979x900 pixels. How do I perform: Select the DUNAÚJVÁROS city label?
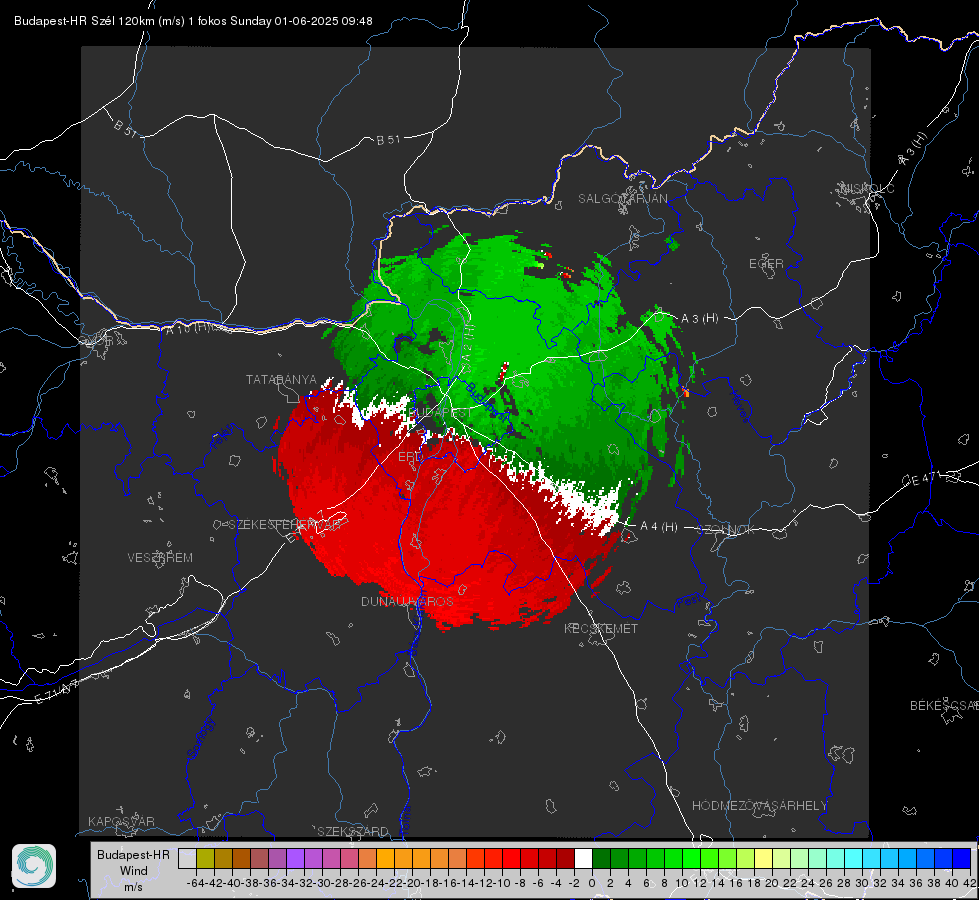pos(407,601)
